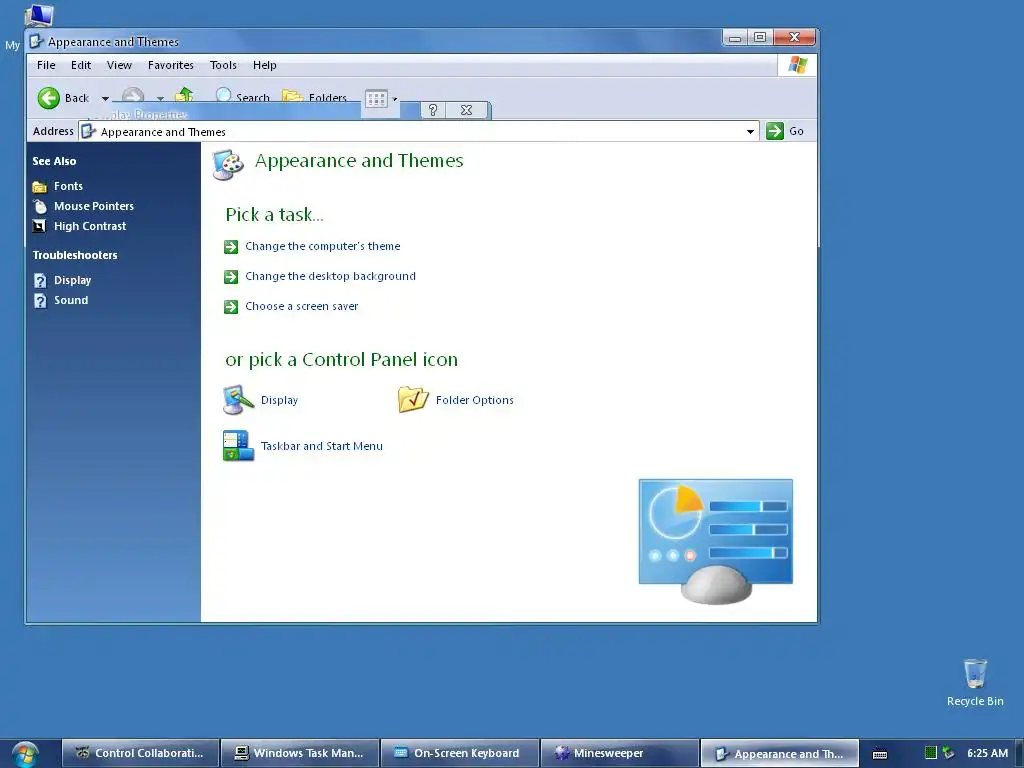Screen dimensions: 1024x768
Task: Switch to Windows Task Manager taskbar button
Action: (x=300, y=753)
